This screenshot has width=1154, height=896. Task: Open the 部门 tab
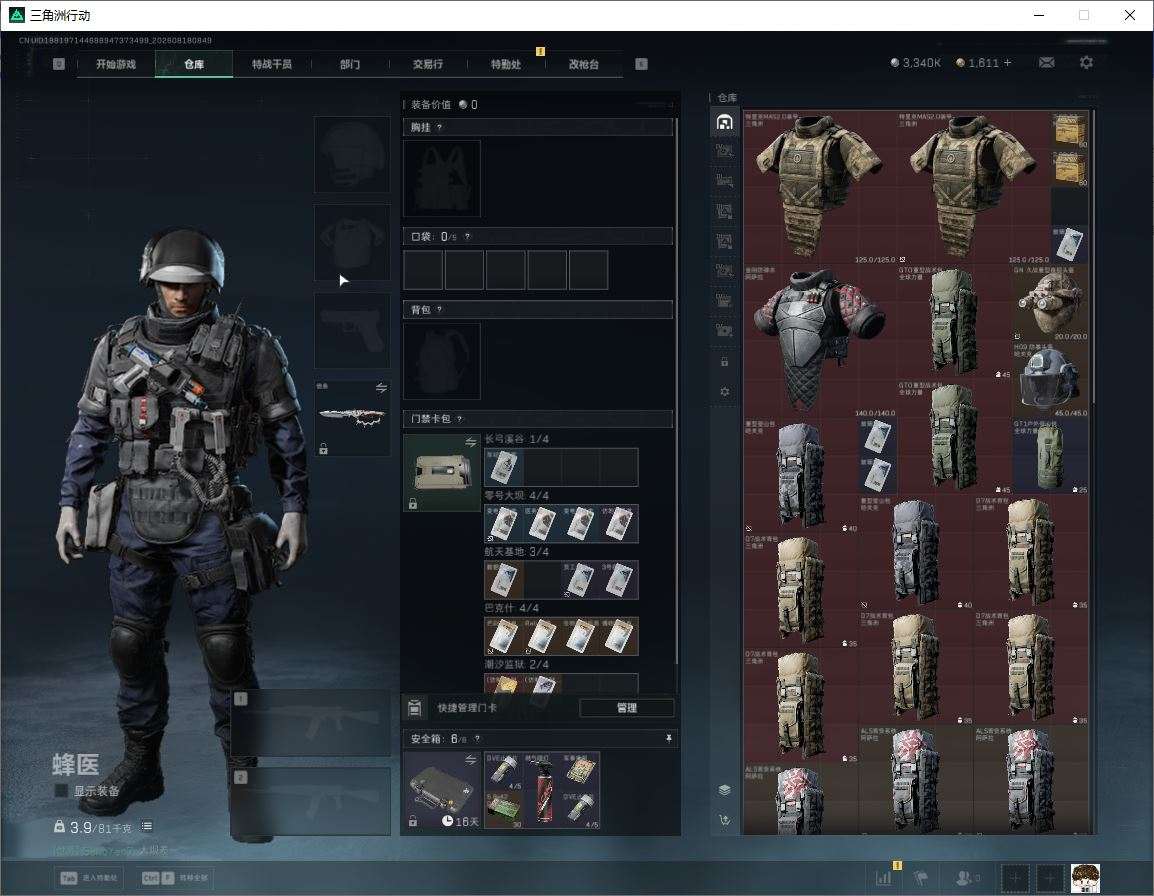(350, 64)
